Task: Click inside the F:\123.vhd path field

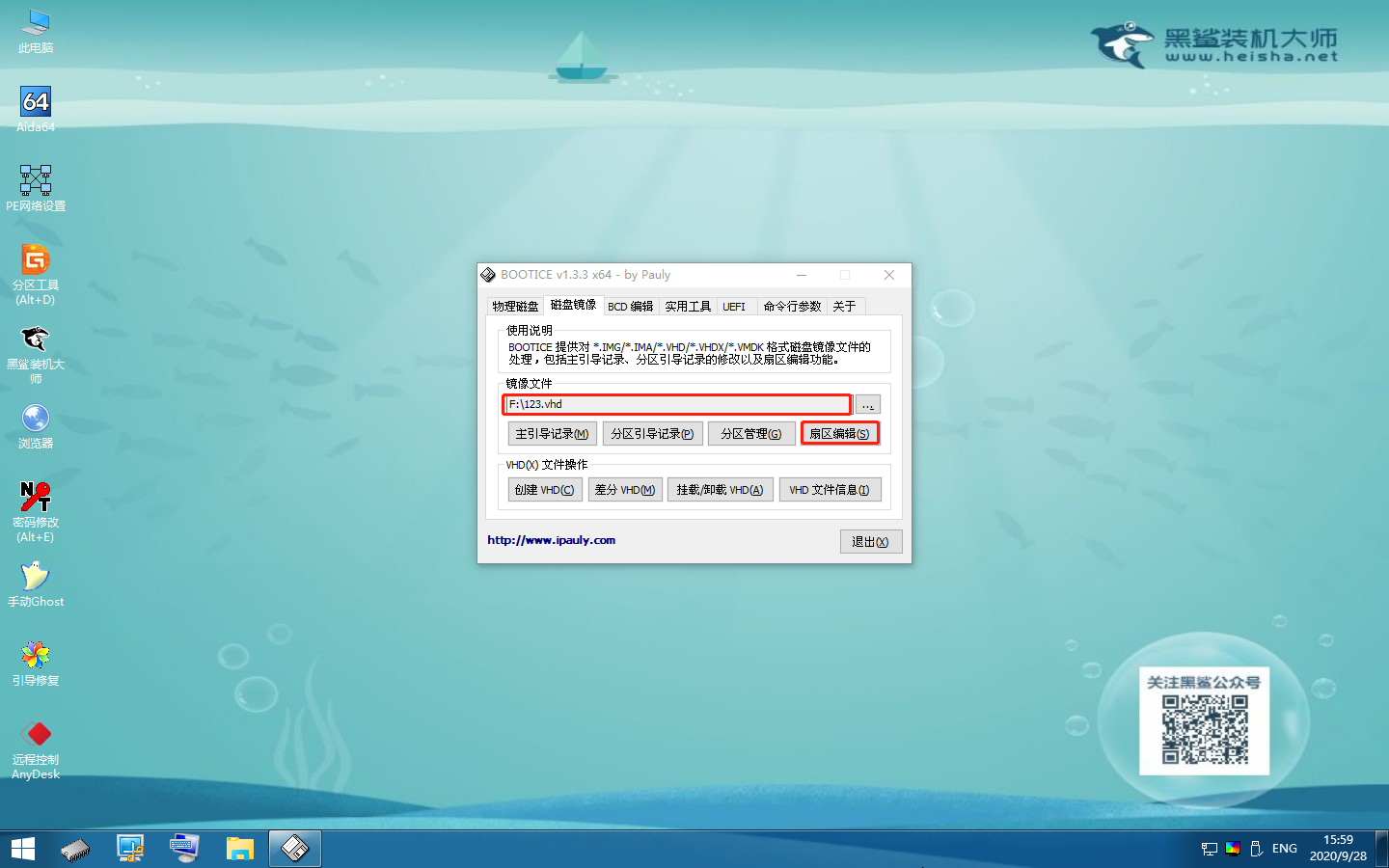Action: pyautogui.click(x=675, y=404)
